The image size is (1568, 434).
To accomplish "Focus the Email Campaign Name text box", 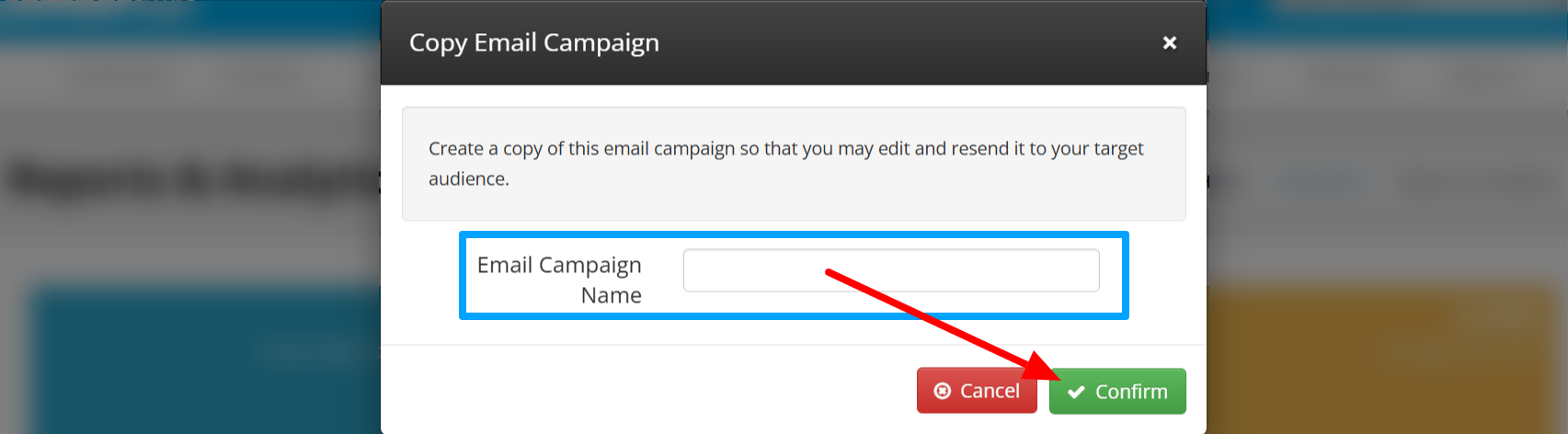I will pyautogui.click(x=890, y=270).
